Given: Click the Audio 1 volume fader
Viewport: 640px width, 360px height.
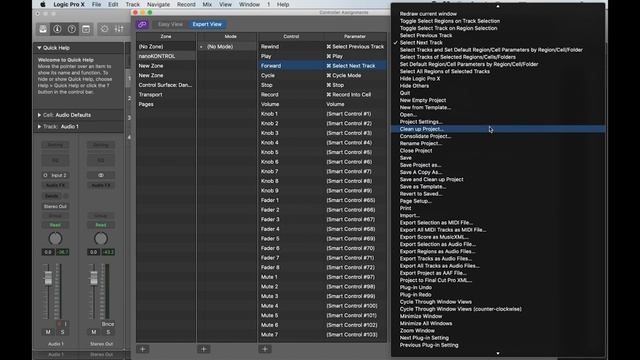Looking at the screenshot, I should point(48,278).
